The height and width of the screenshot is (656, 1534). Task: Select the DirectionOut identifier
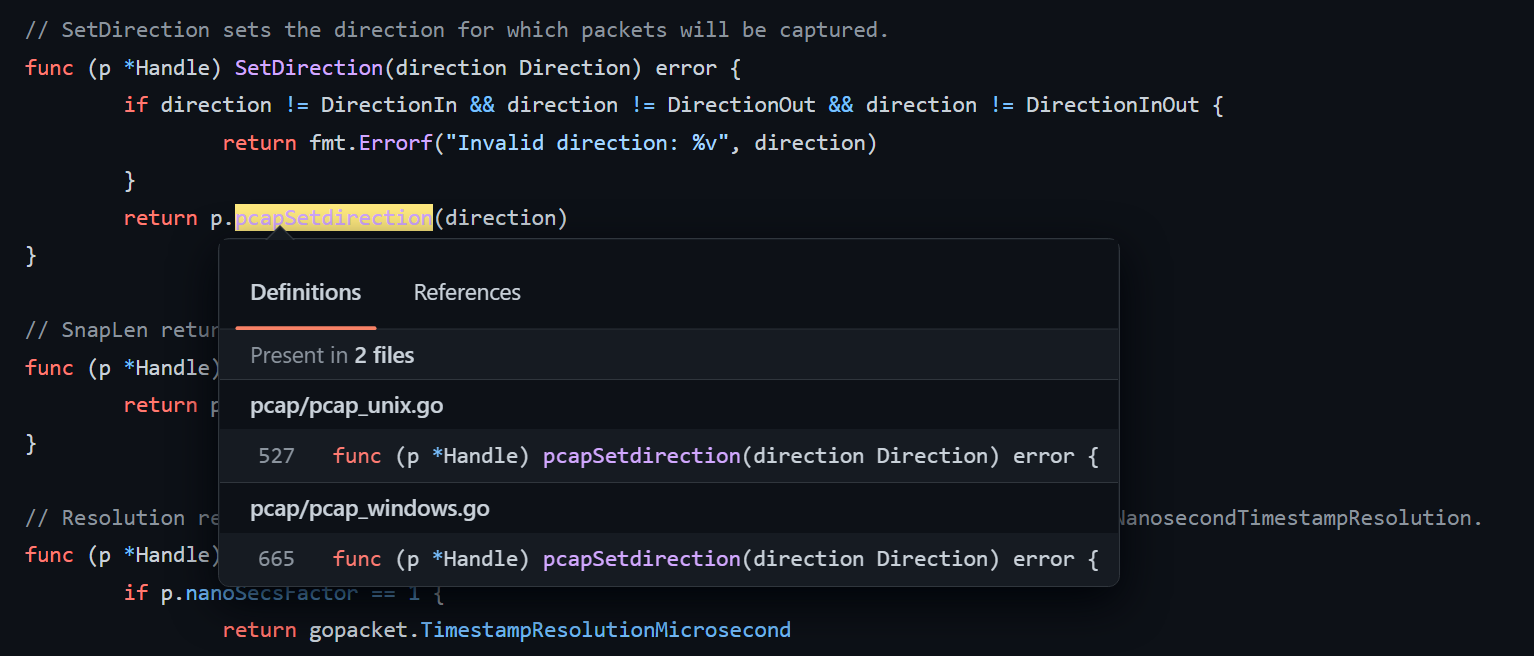(x=740, y=104)
